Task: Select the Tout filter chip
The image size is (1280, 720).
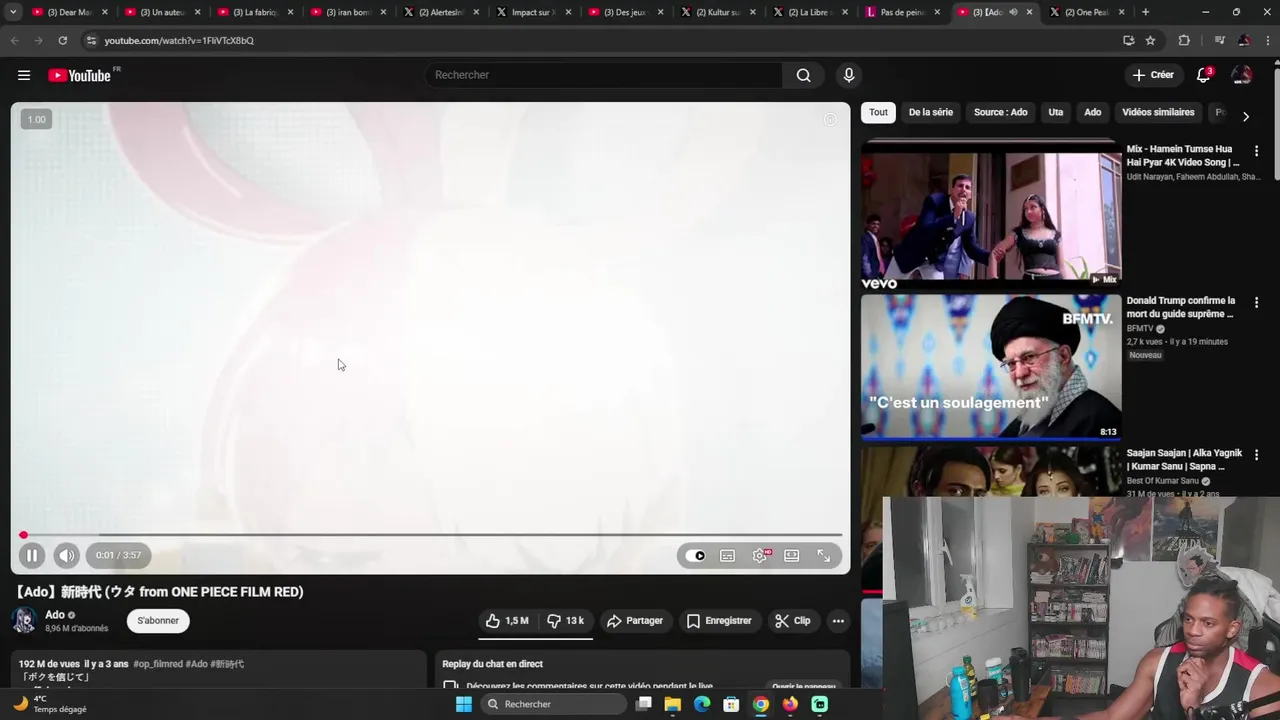Action: [x=878, y=113]
